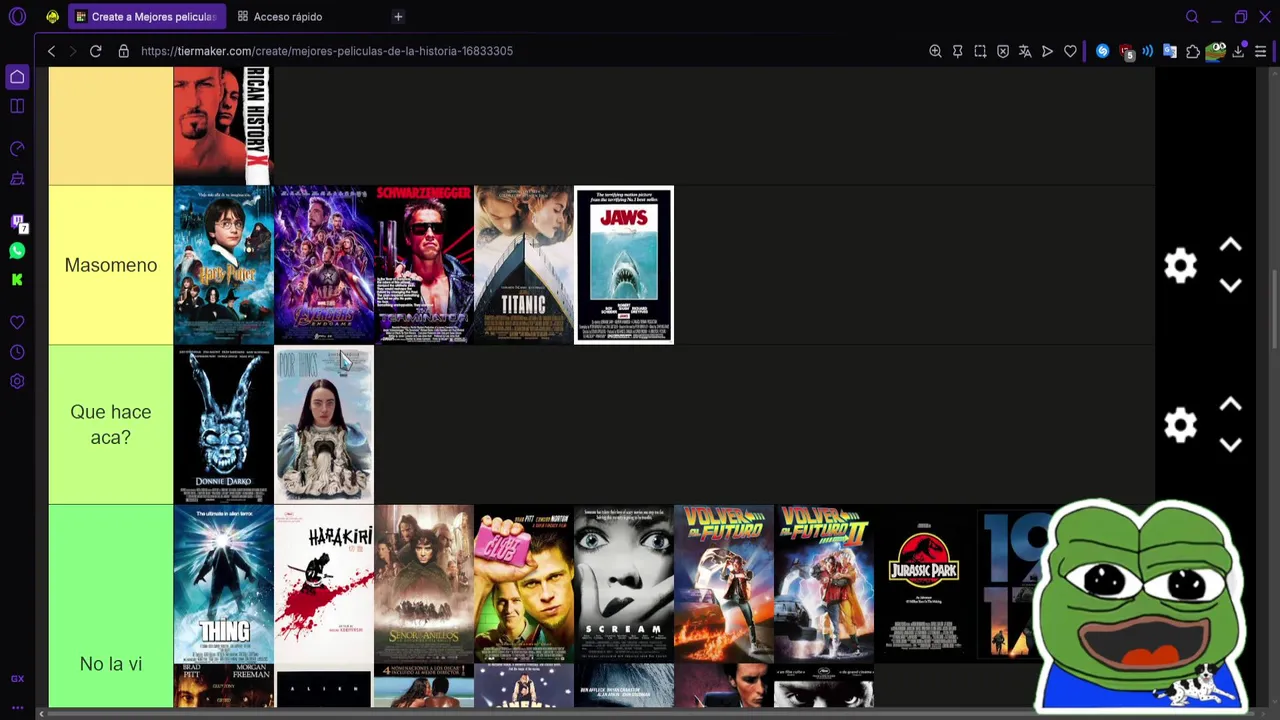Click the tiermaker.com URL address field

coord(327,51)
